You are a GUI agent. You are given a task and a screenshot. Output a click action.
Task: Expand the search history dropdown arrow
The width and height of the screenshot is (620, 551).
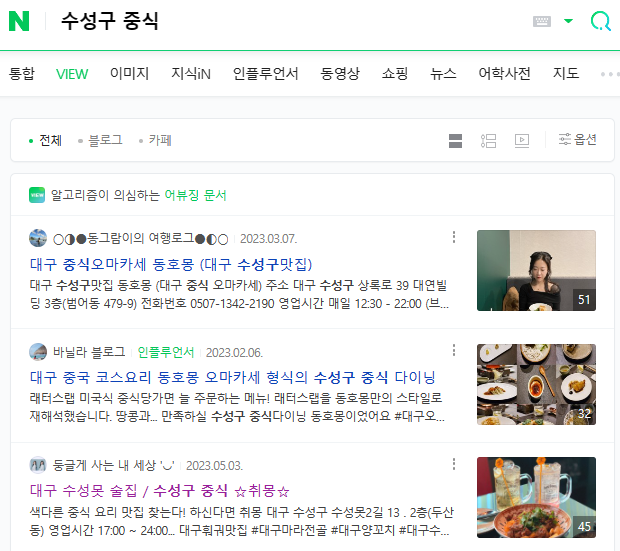[x=568, y=21]
